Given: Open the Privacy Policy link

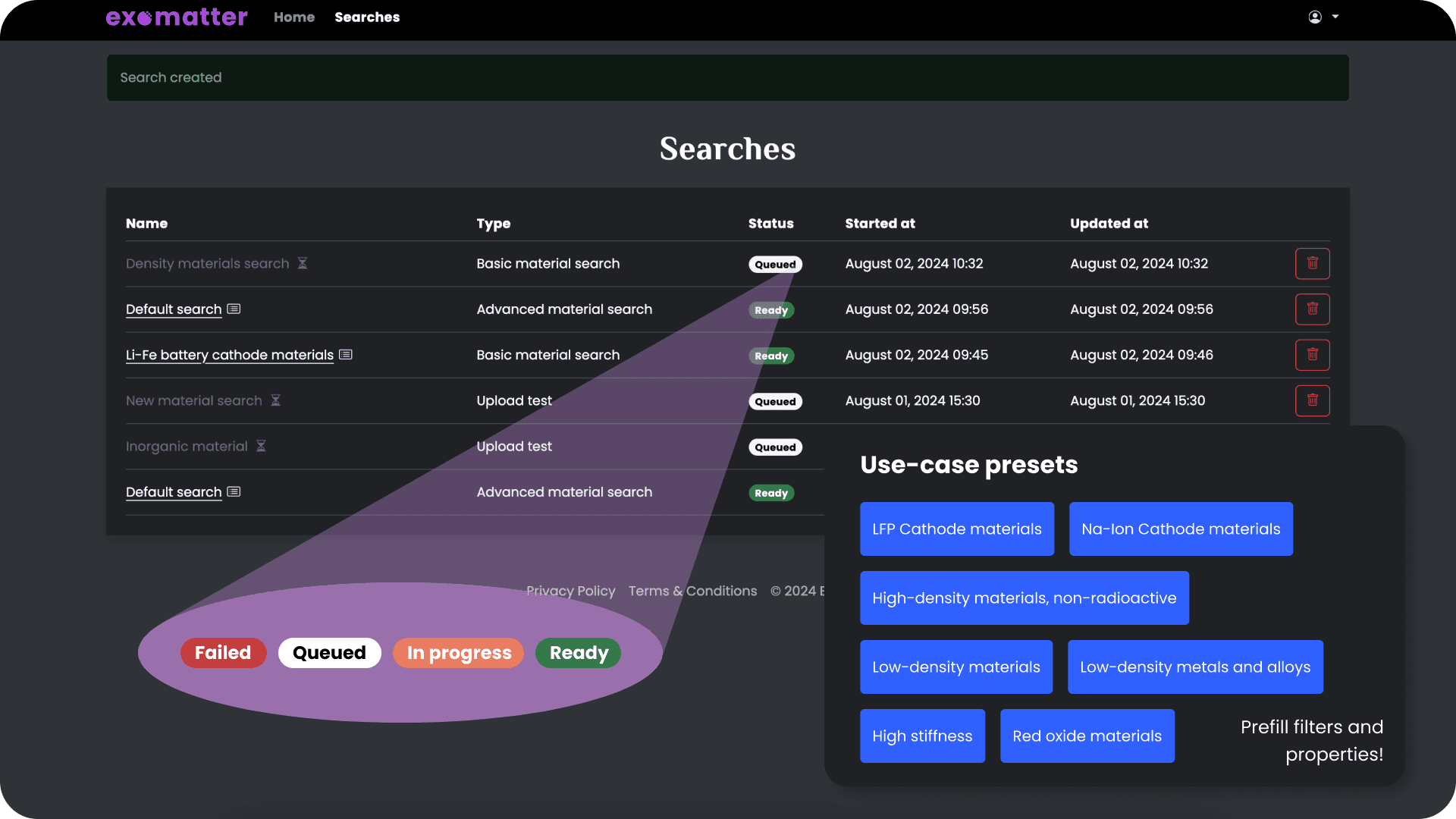Looking at the screenshot, I should click(570, 591).
